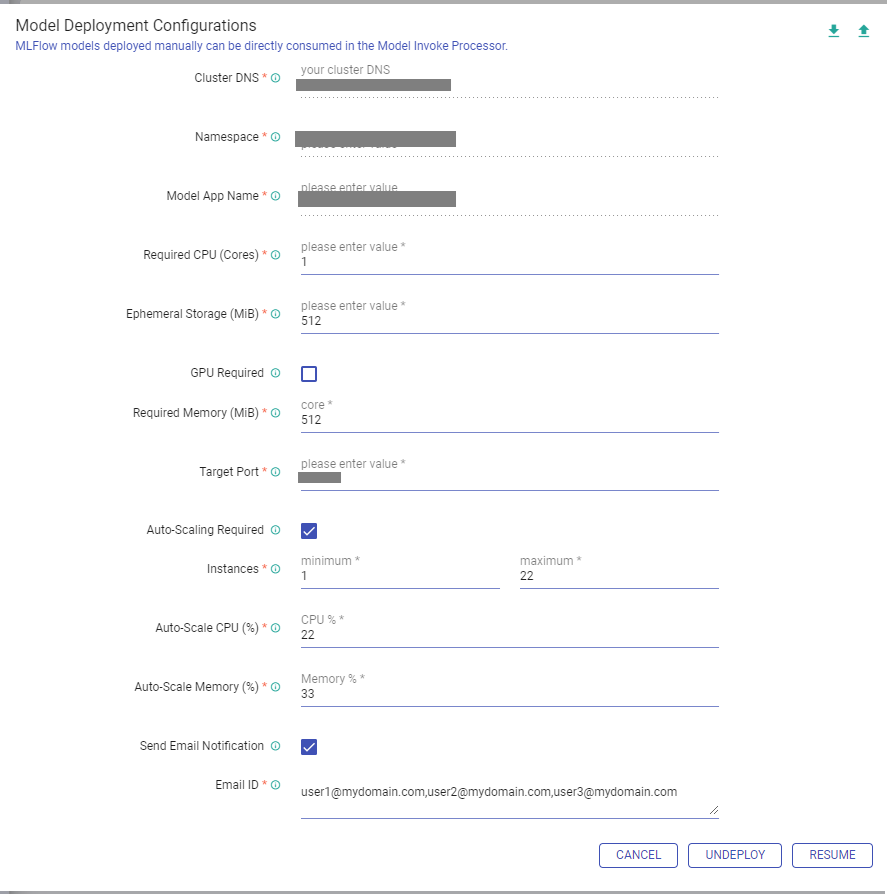Viewport: 887px width, 894px height.
Task: Open the Model App Name info icon
Action: 275,196
